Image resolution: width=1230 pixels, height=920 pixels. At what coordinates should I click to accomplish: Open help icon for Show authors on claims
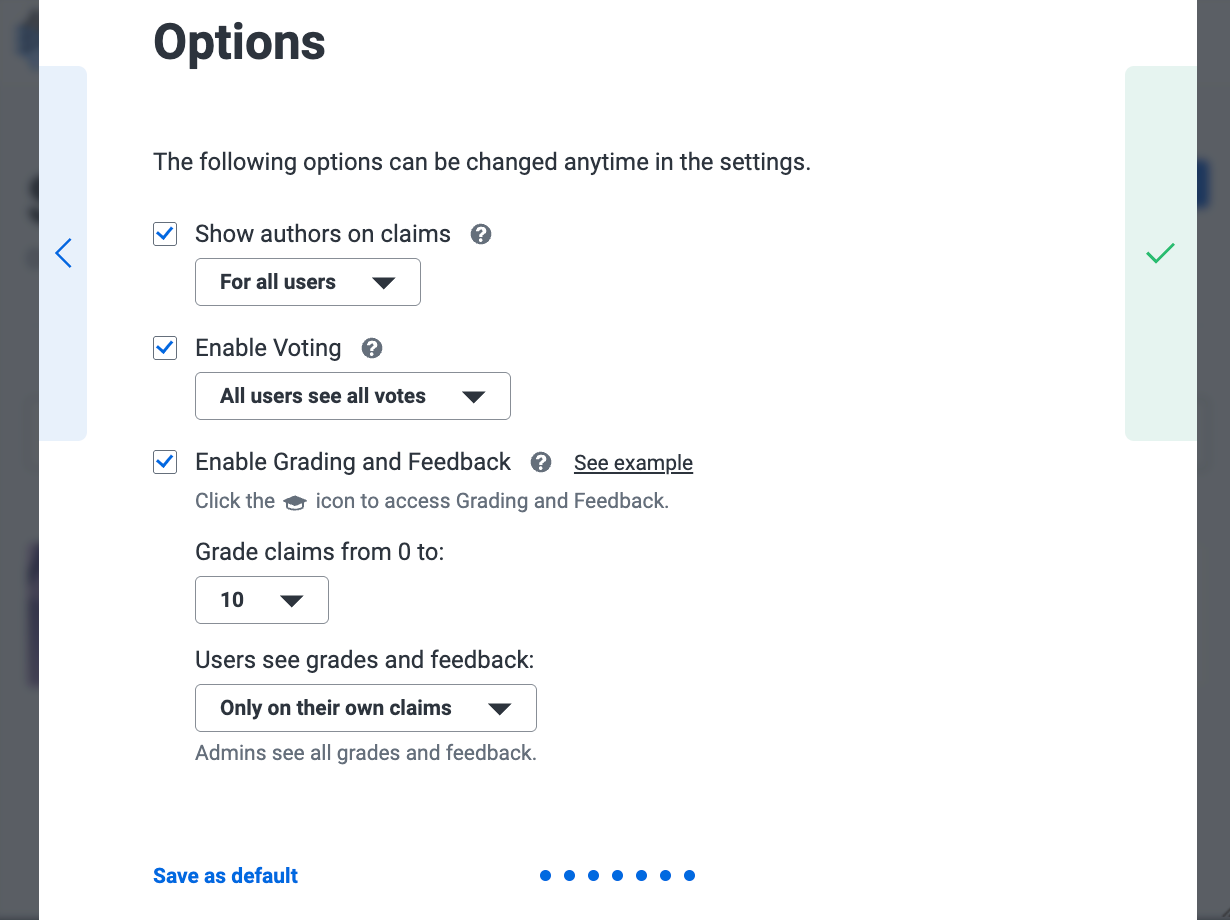481,235
